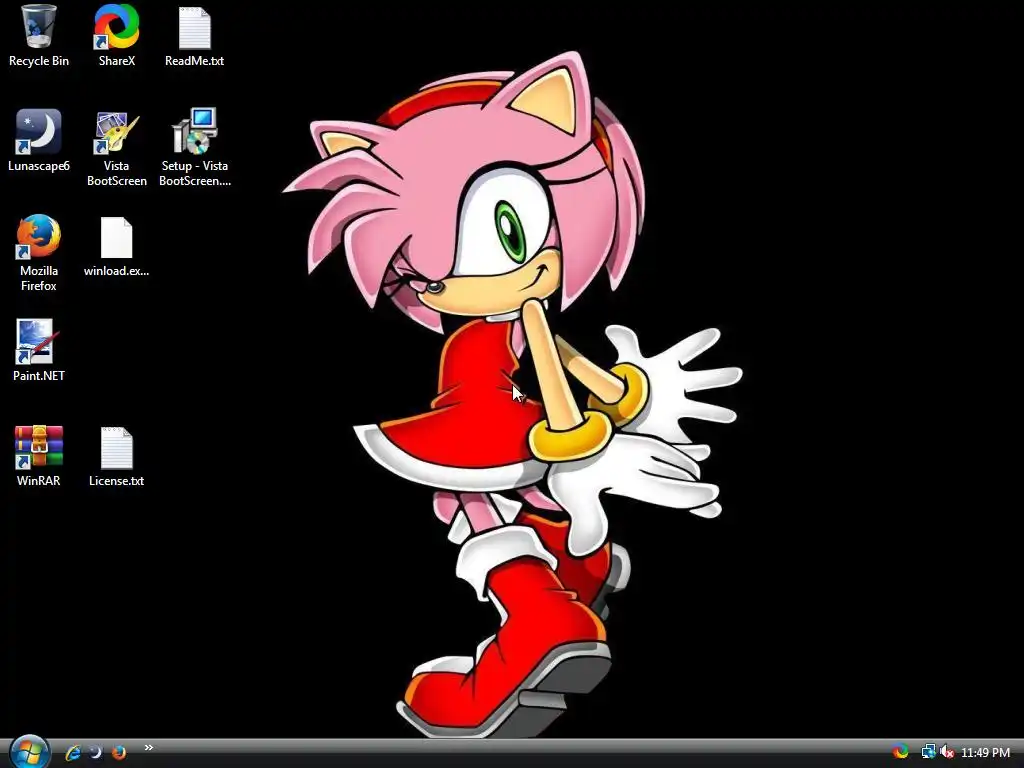Select the Mozilla Firefox desktop shortcut
1024x768 pixels.
[x=39, y=253]
